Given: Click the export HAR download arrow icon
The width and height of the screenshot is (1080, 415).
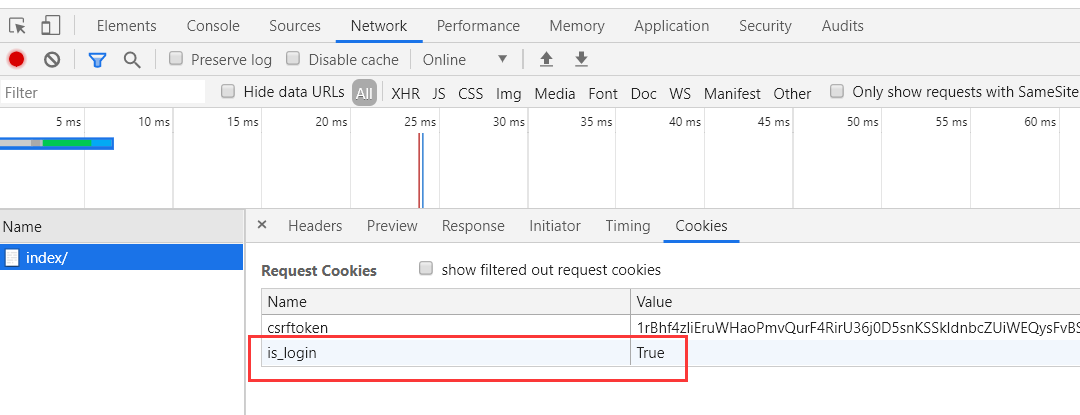Looking at the screenshot, I should [581, 59].
